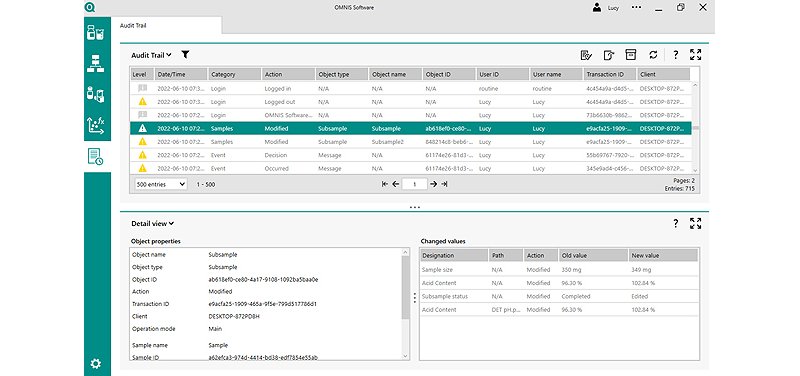Click the page number input field
The width and height of the screenshot is (800, 376).
[414, 184]
